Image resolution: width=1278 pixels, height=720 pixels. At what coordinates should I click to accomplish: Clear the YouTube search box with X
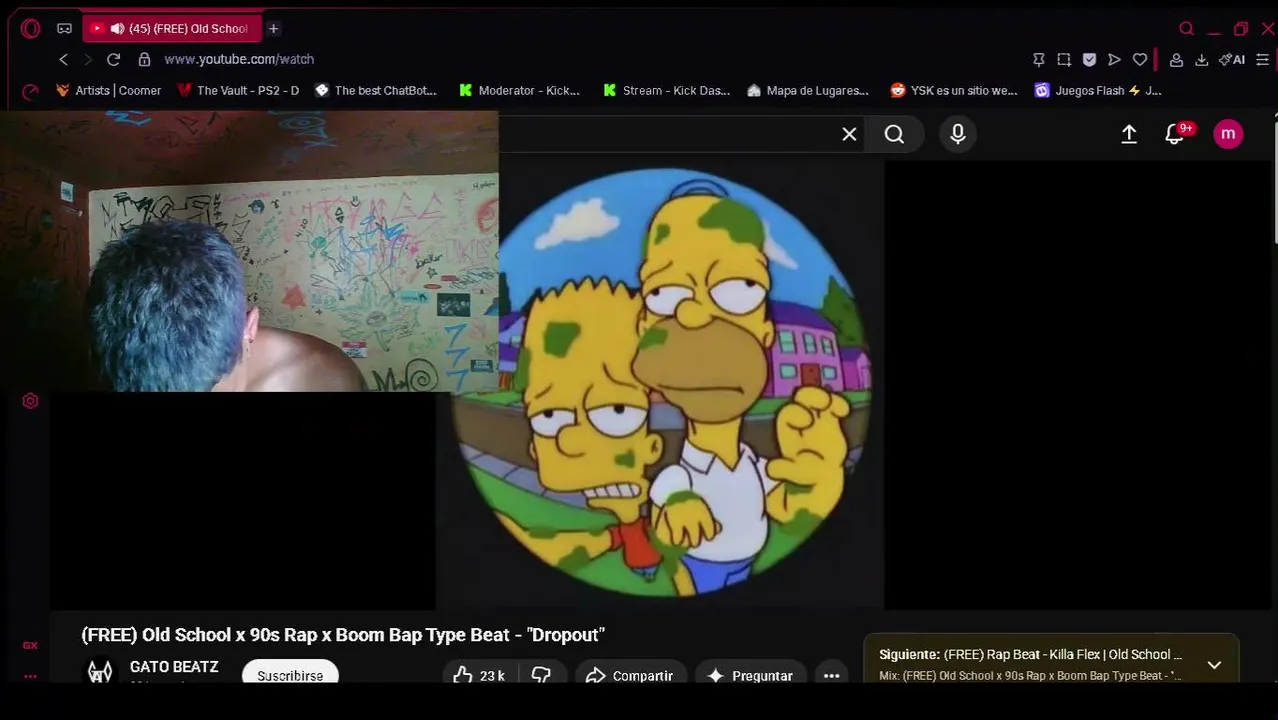tap(849, 134)
